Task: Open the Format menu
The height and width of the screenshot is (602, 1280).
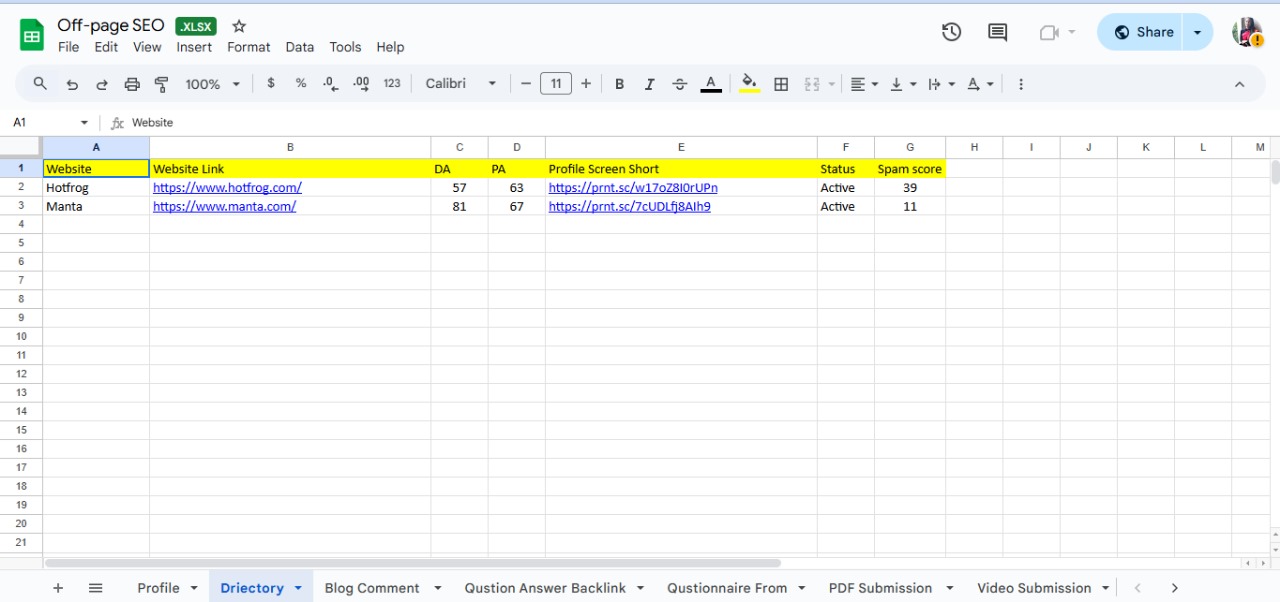Action: (249, 47)
